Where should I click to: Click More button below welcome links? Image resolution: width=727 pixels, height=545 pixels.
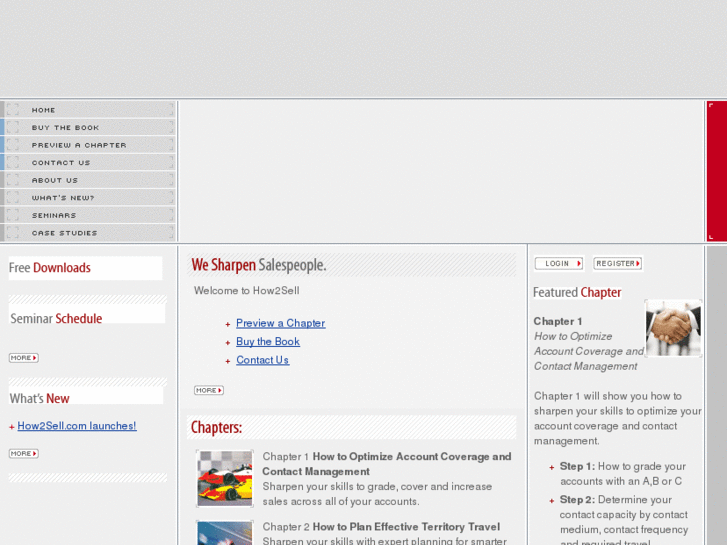pyautogui.click(x=209, y=390)
